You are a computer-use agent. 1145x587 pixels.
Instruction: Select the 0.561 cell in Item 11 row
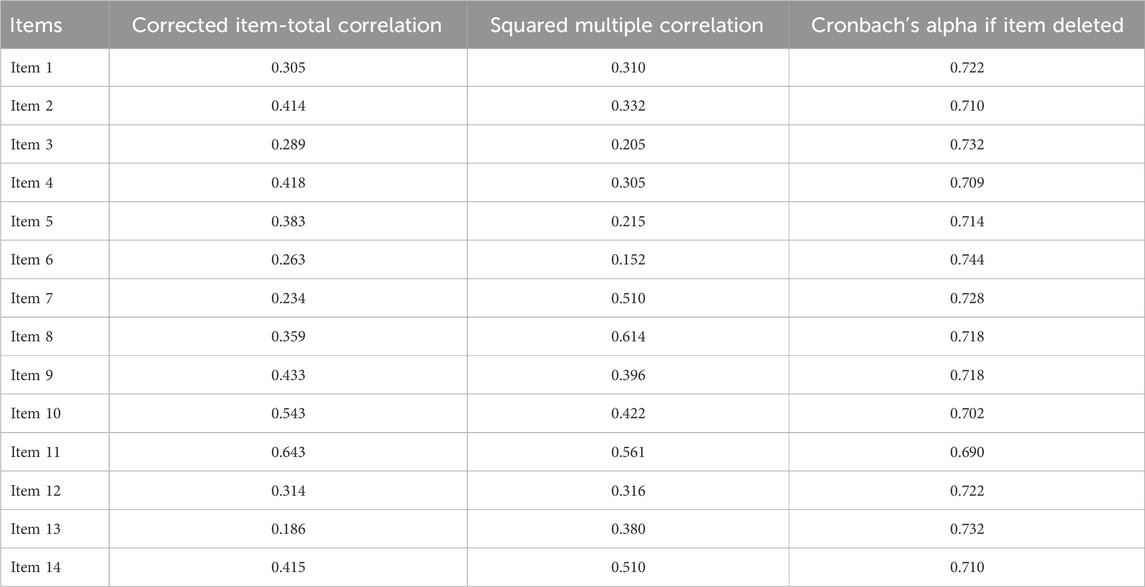pyautogui.click(x=628, y=452)
